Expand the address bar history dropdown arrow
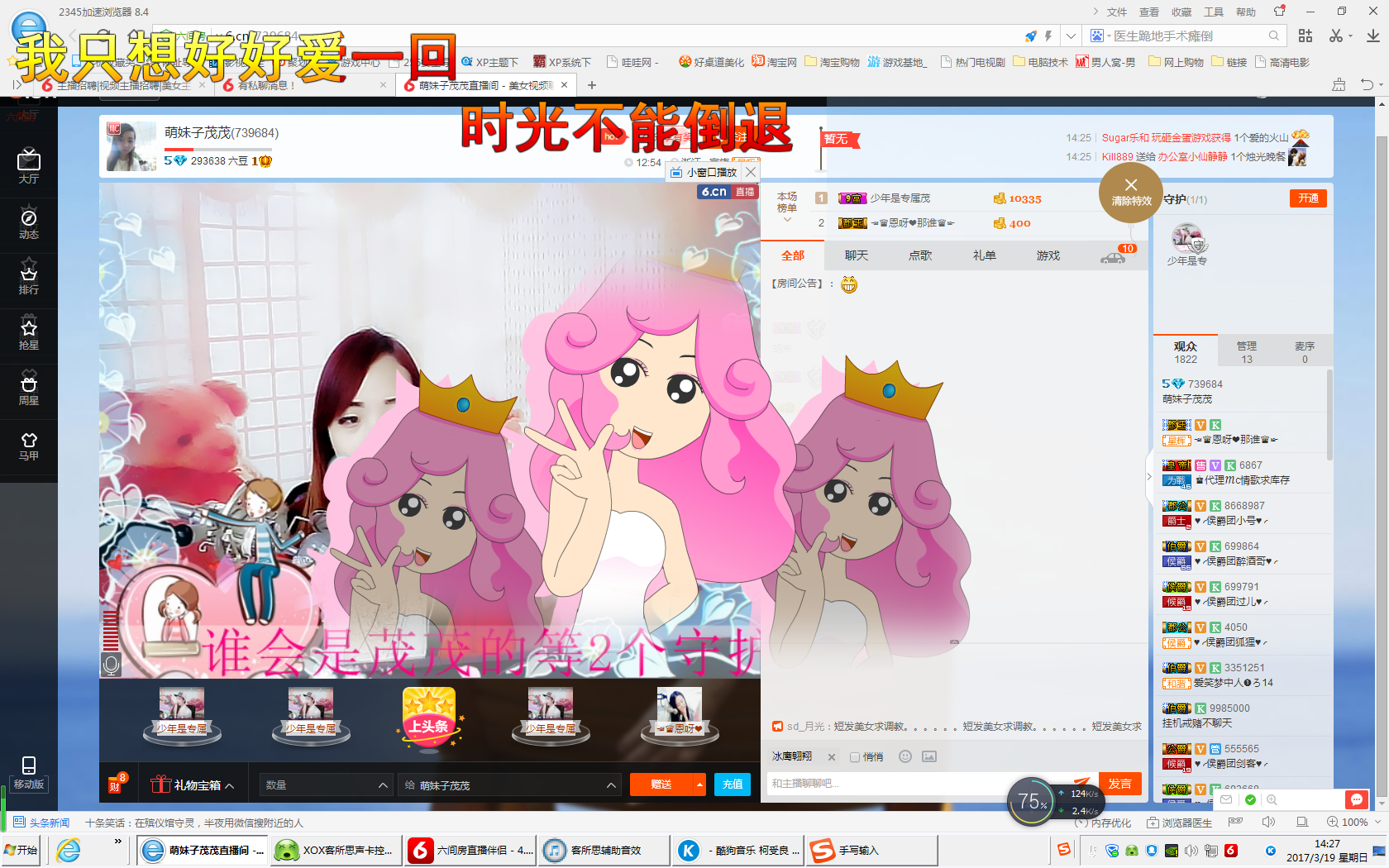 pyautogui.click(x=1071, y=36)
